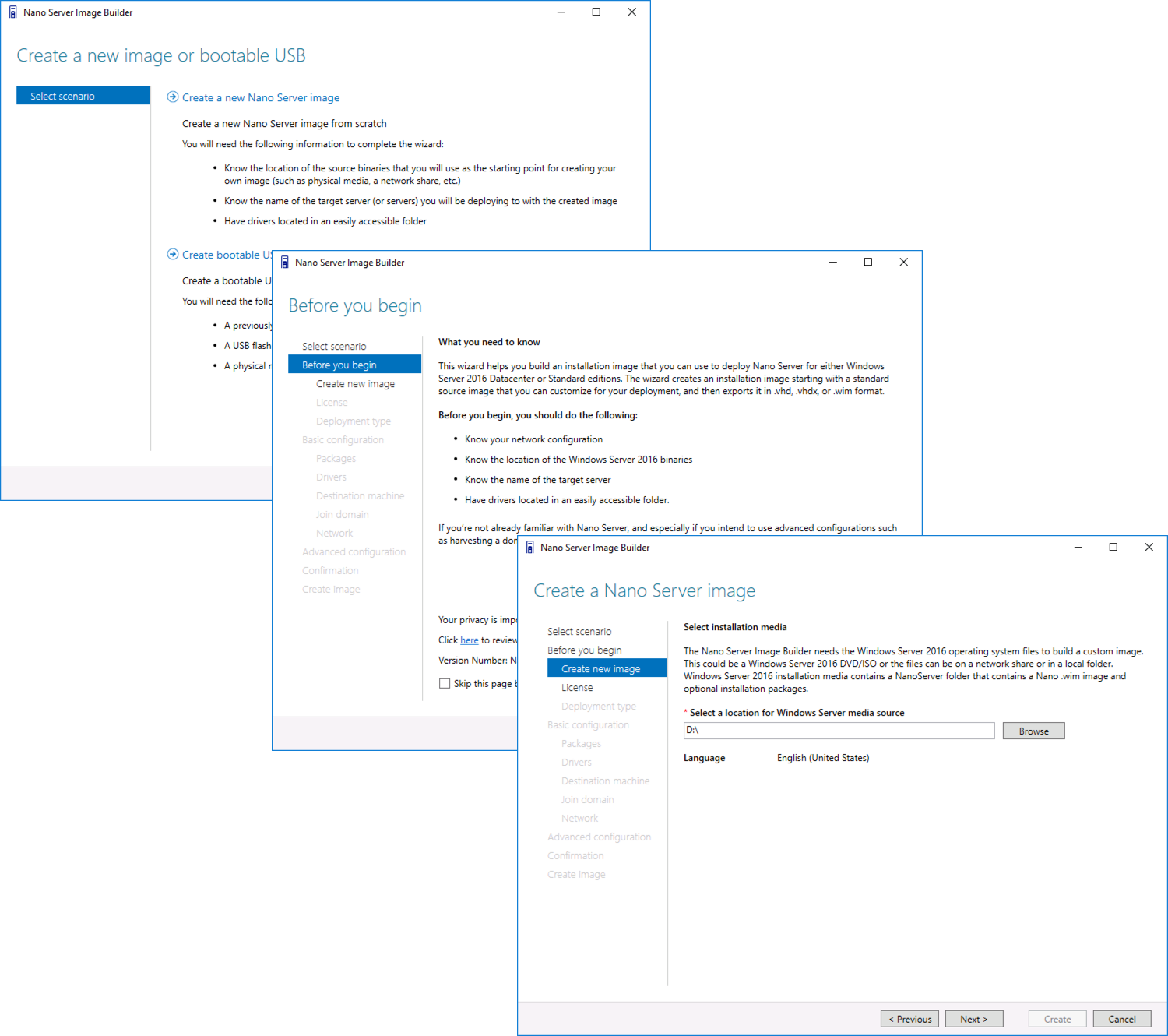Image resolution: width=1168 pixels, height=1036 pixels.
Task: Select Destination machine step in middle window
Action: point(360,496)
